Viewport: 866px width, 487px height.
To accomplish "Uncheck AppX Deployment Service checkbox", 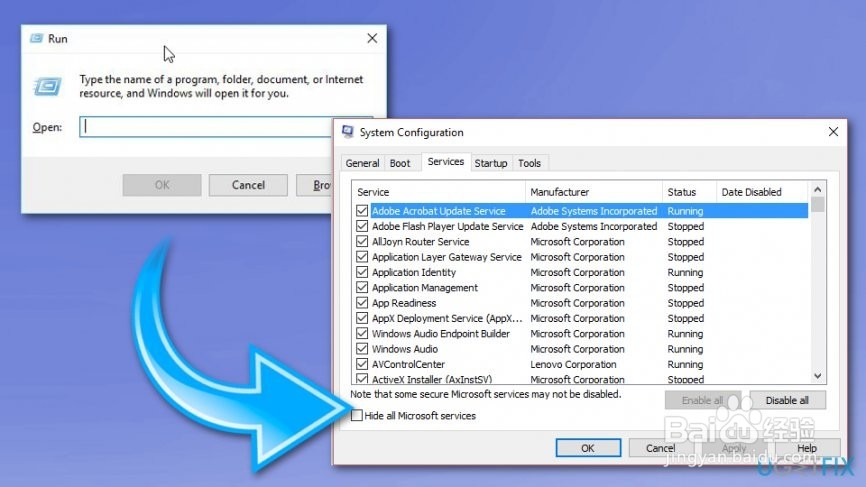I will click(x=362, y=319).
